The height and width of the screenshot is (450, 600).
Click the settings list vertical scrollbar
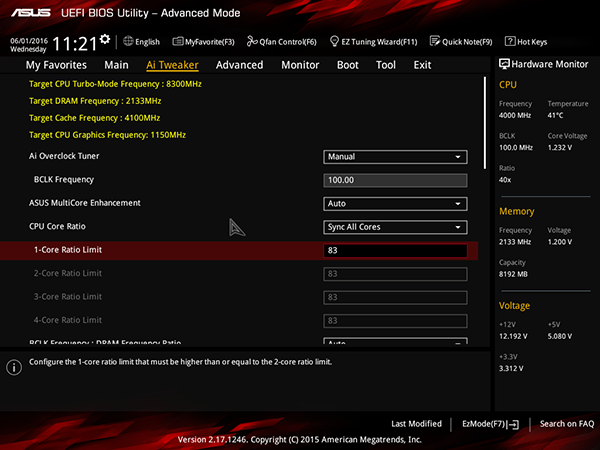tap(485, 123)
